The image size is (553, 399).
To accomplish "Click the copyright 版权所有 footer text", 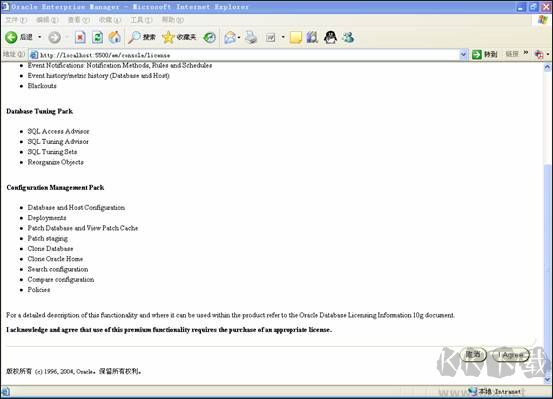I will [x=74, y=371].
